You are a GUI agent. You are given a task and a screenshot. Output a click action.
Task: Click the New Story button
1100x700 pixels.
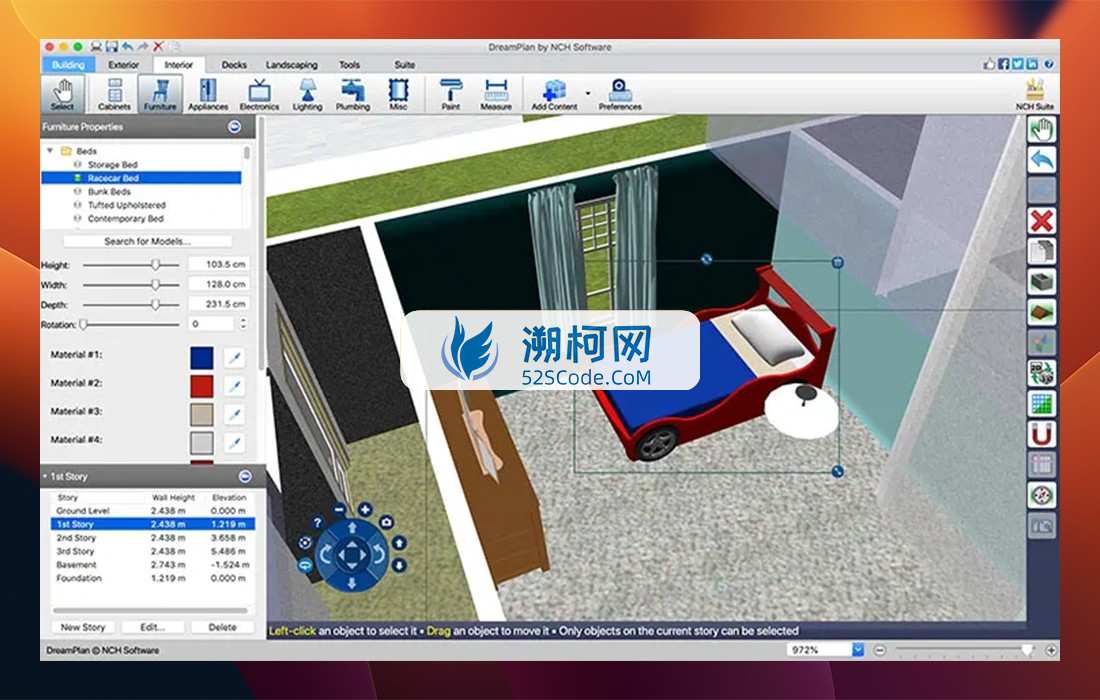pos(83,627)
